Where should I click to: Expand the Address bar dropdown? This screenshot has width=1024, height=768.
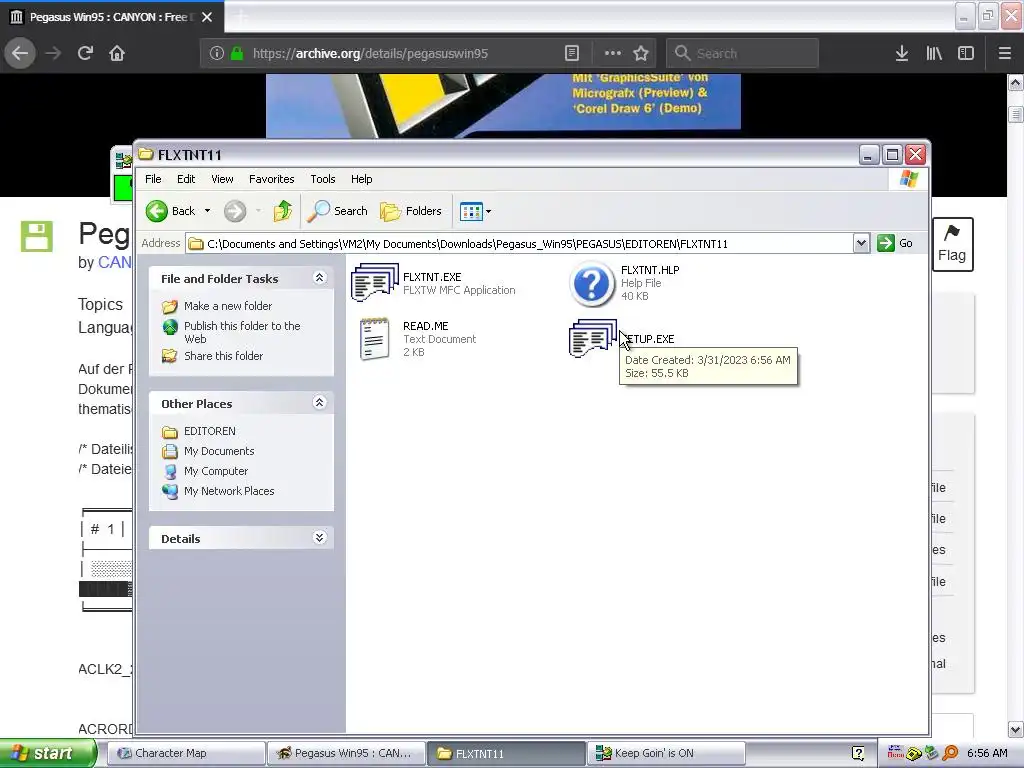click(861, 244)
